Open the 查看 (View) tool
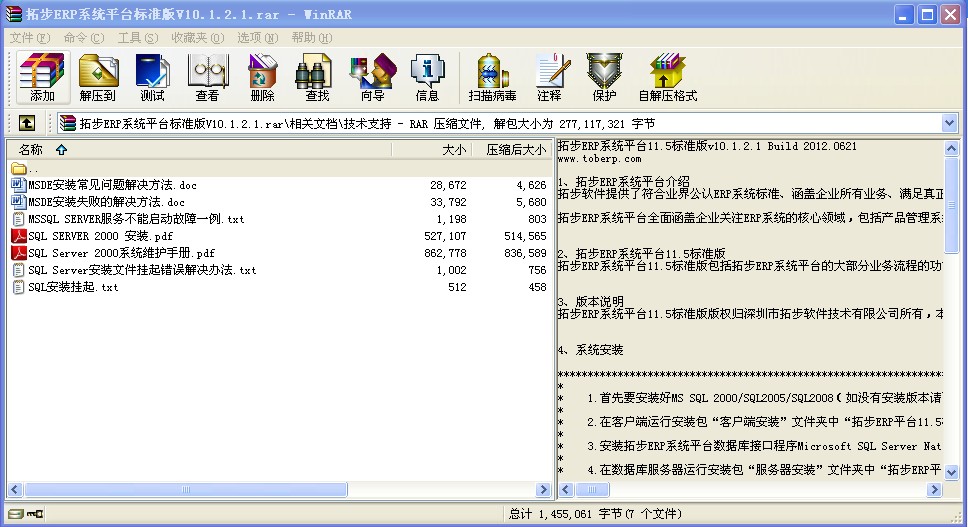Image resolution: width=968 pixels, height=527 pixels. coord(207,78)
